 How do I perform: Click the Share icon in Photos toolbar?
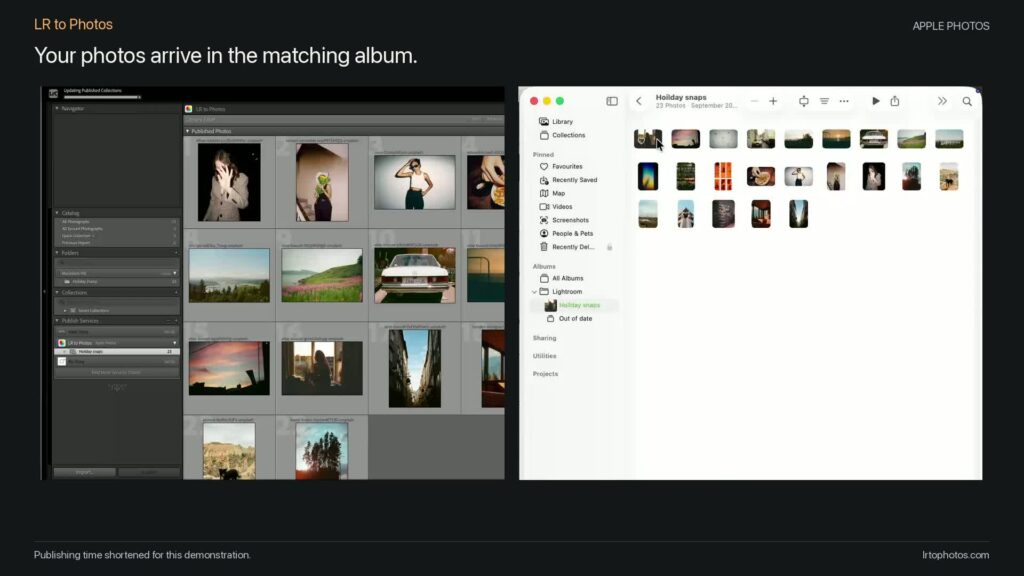pos(895,101)
